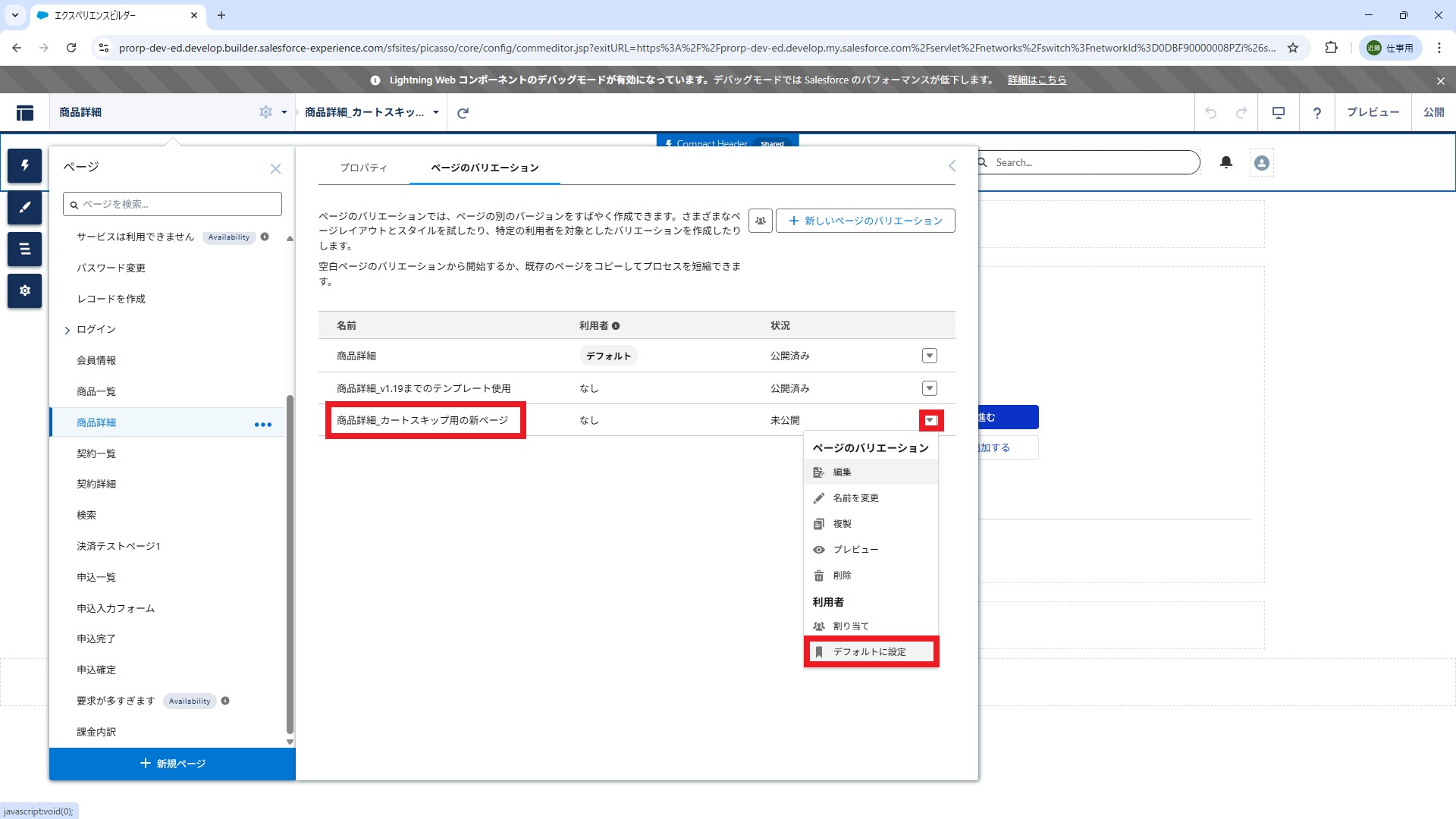Open the Settings gear sidebar panel

pyautogui.click(x=24, y=290)
